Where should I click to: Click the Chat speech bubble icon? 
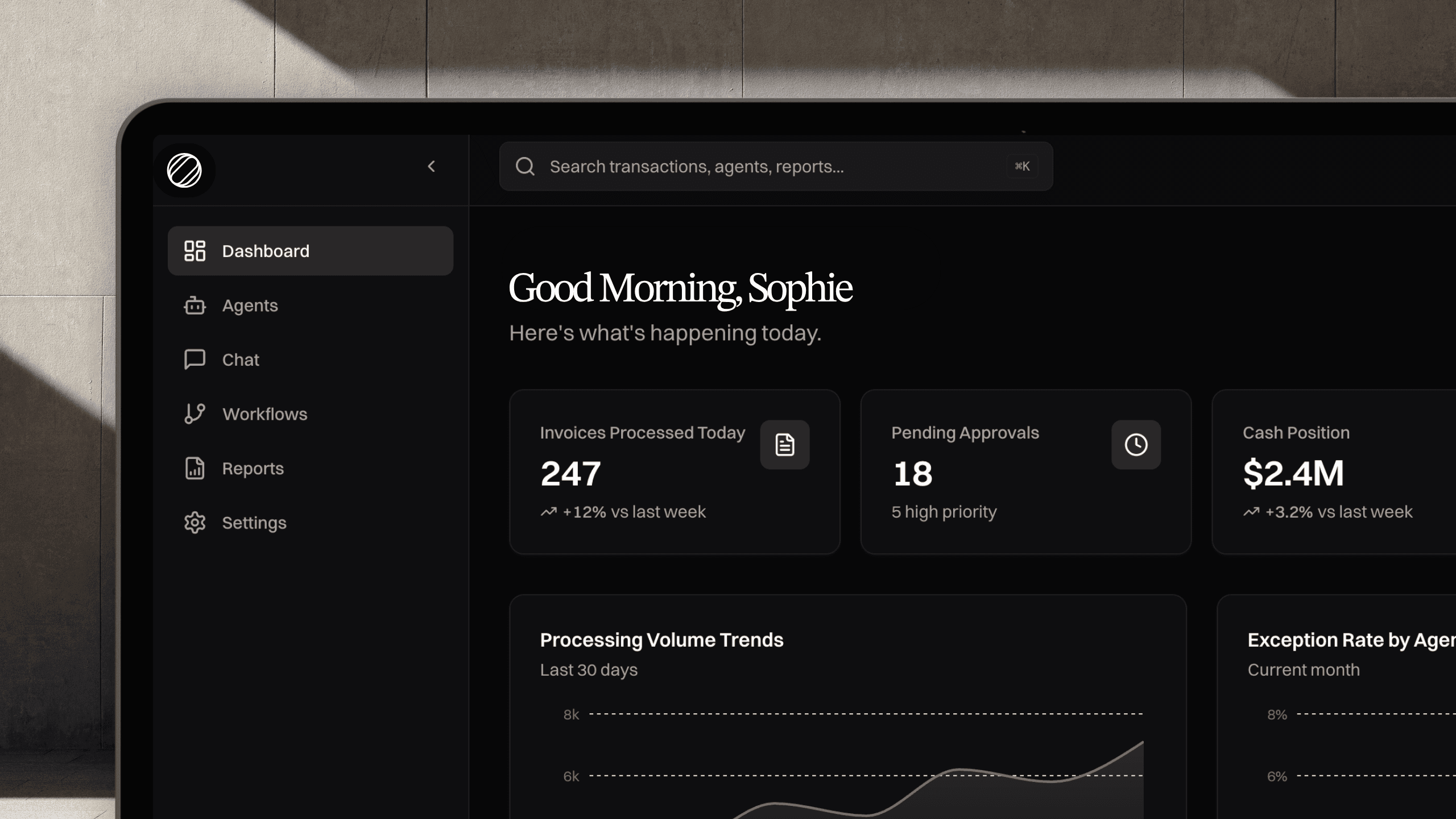coord(195,359)
